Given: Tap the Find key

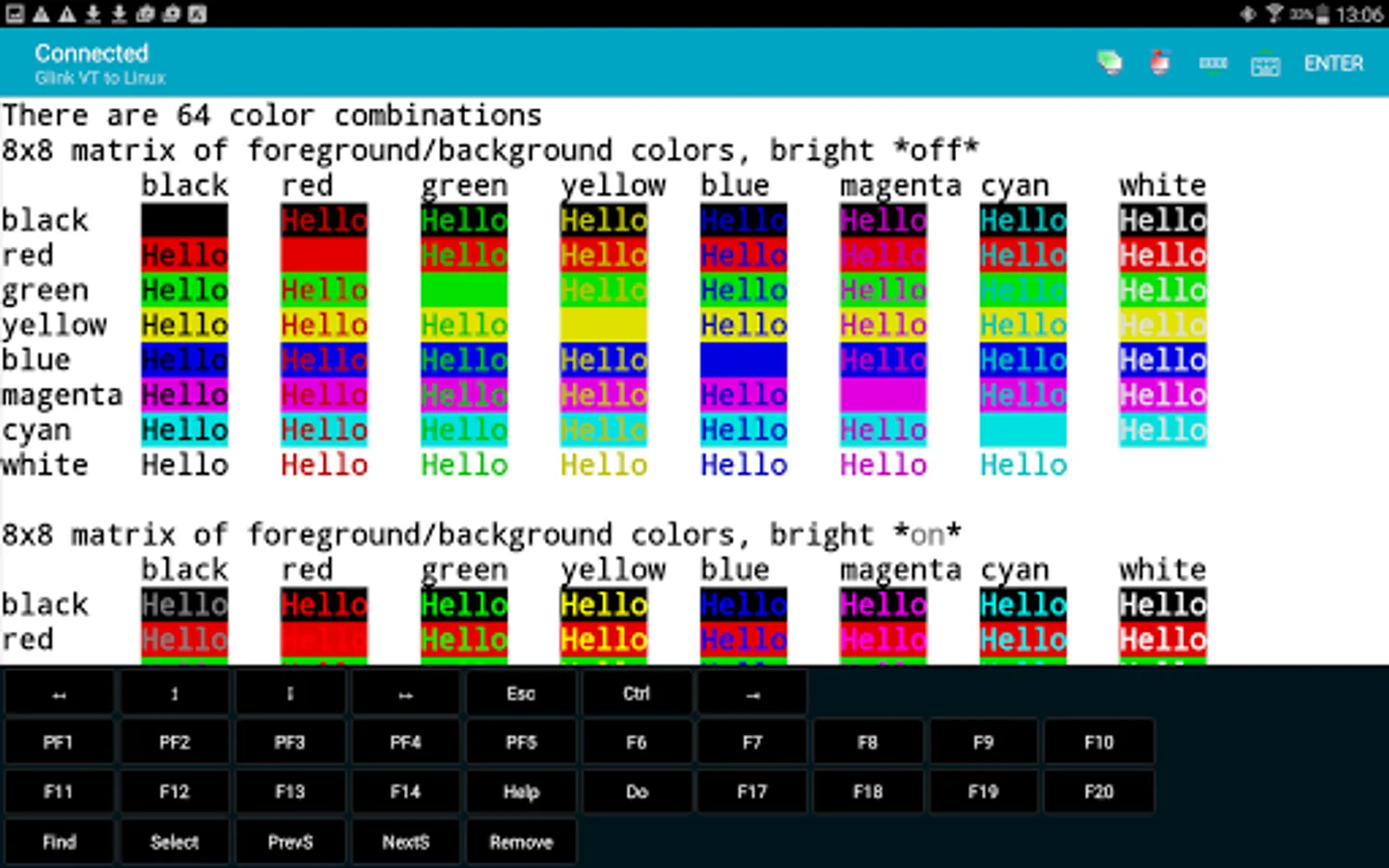Looking at the screenshot, I should tap(59, 842).
